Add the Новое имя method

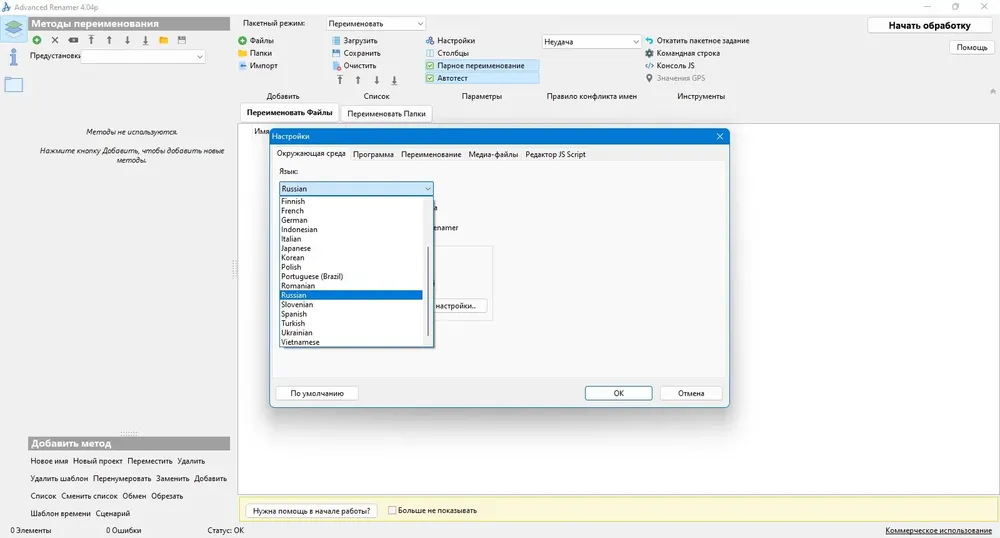click(x=49, y=461)
